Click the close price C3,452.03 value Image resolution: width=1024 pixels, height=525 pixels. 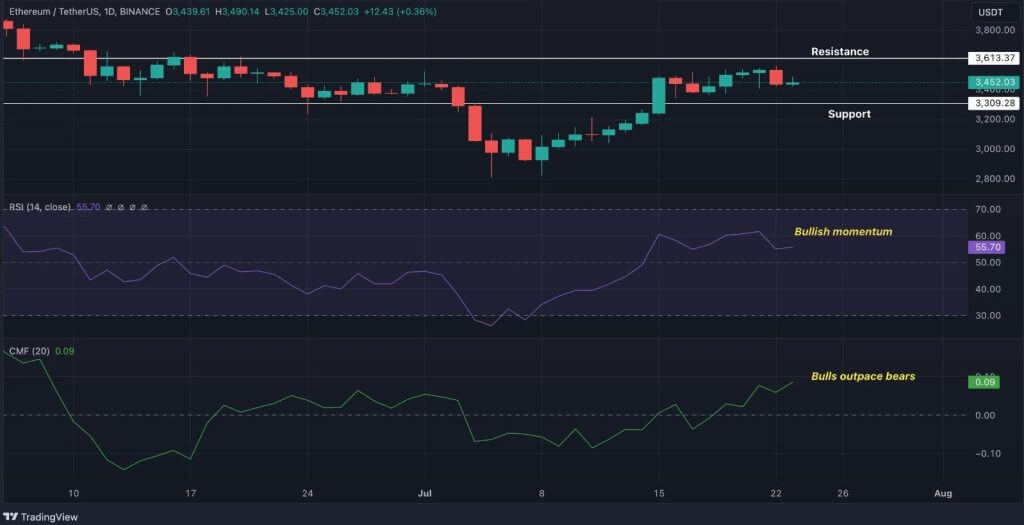click(x=334, y=12)
